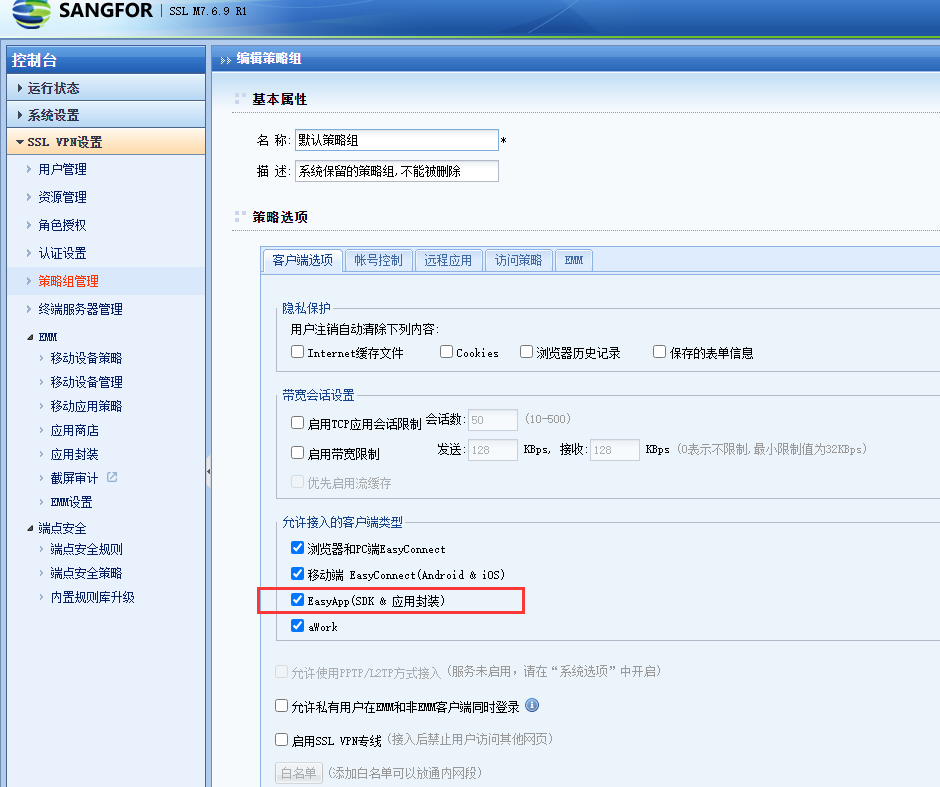Open 资源管理 in the sidebar
This screenshot has height=787, width=940.
click(x=62, y=197)
